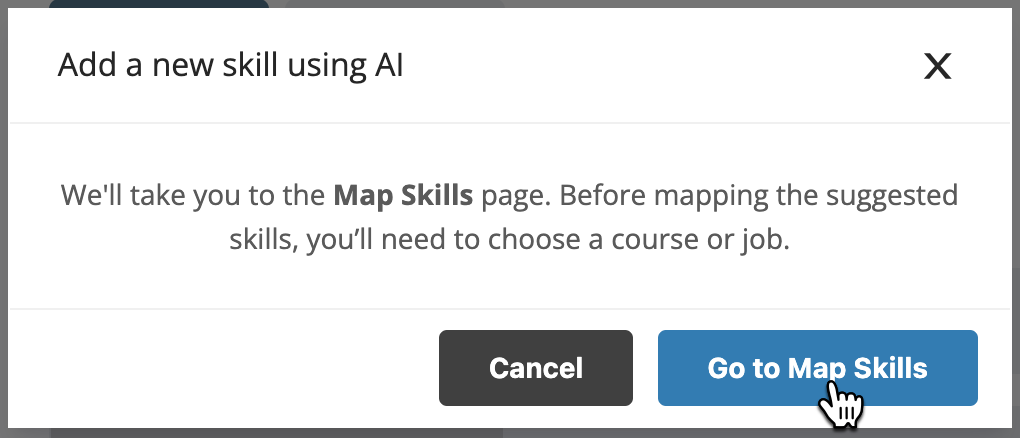This screenshot has width=1020, height=438.
Task: Click the phrase 'choose a course or job'
Action: [x=638, y=240]
